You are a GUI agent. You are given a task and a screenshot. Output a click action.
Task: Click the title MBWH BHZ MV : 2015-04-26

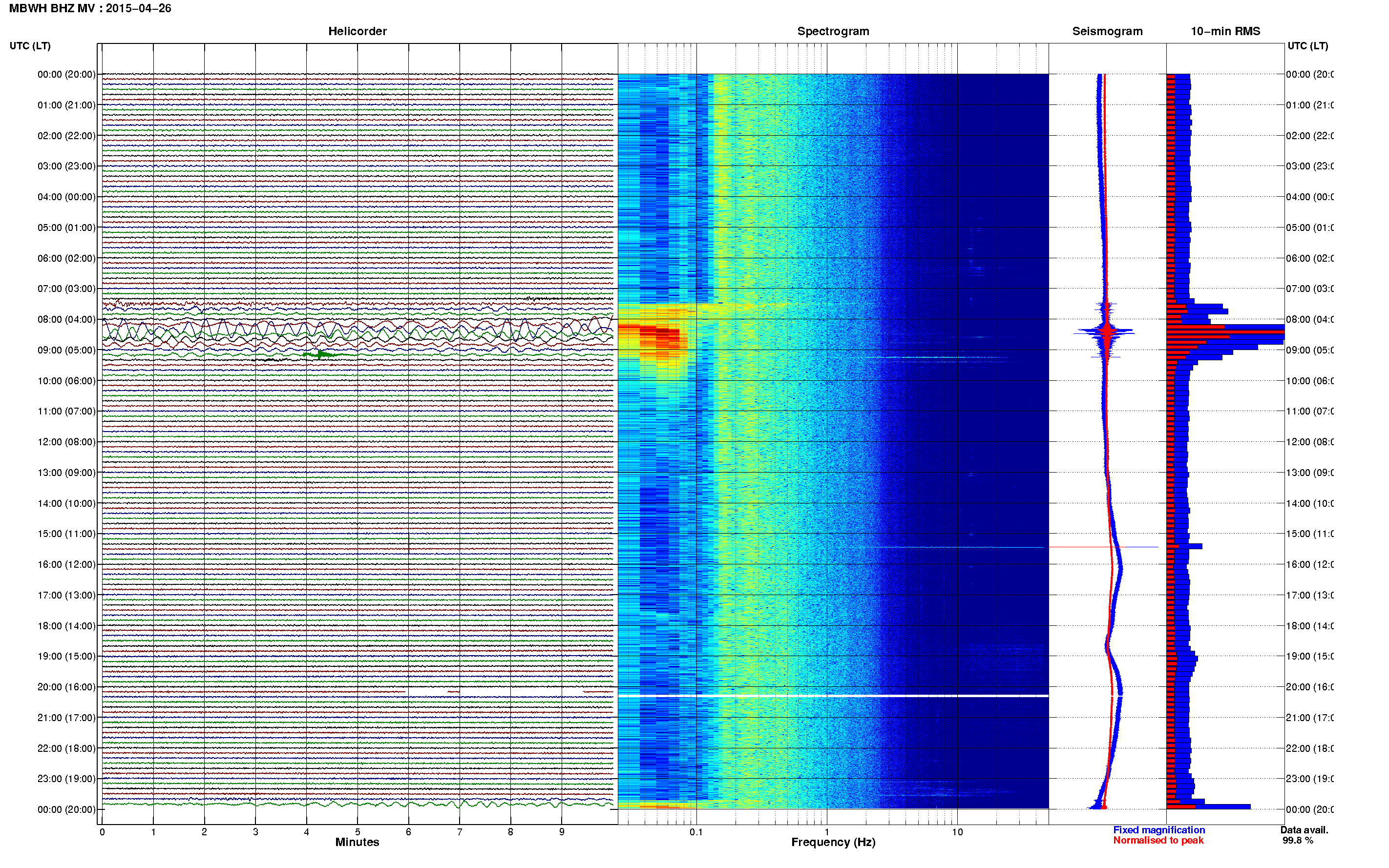(x=90, y=9)
